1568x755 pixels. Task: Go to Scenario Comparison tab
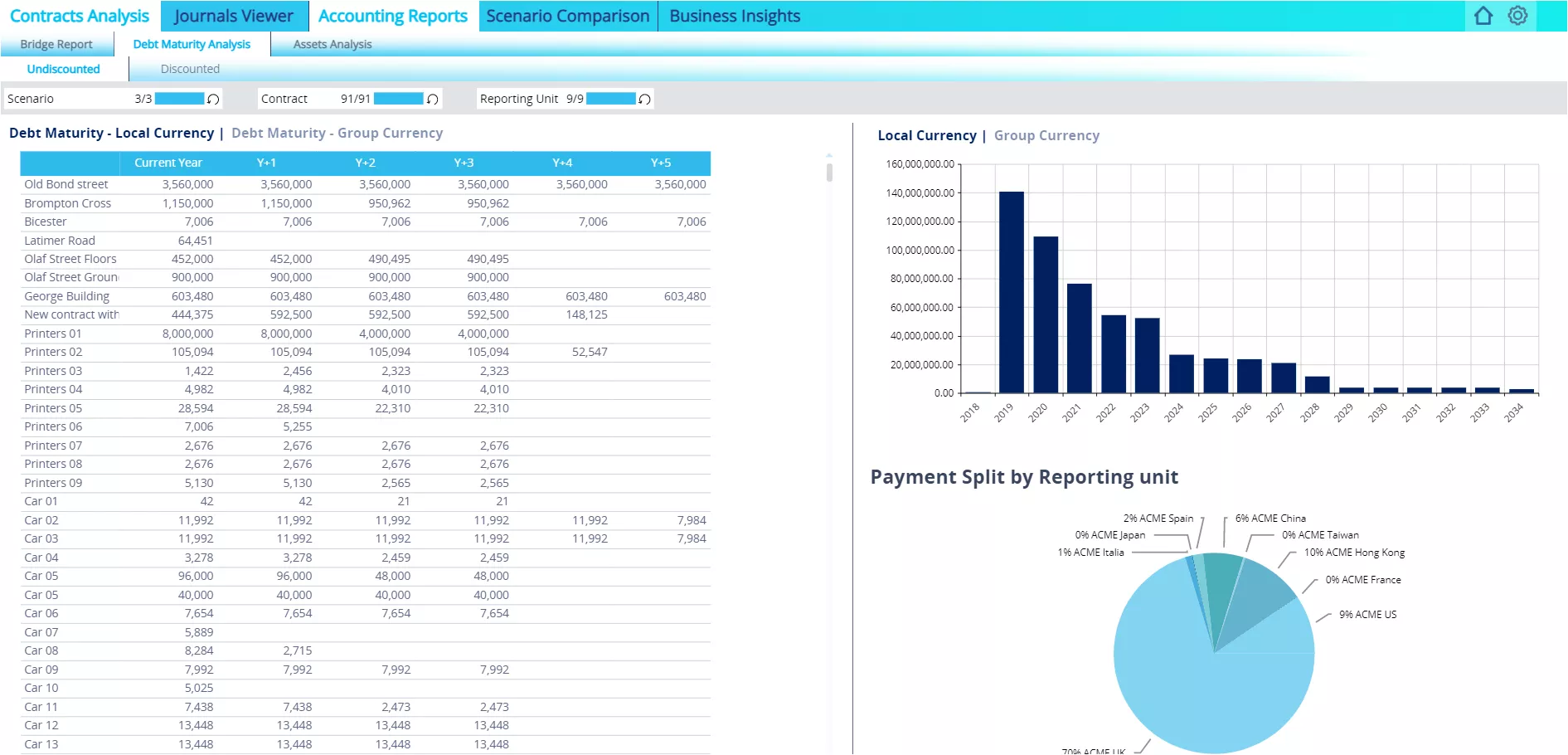pos(567,16)
